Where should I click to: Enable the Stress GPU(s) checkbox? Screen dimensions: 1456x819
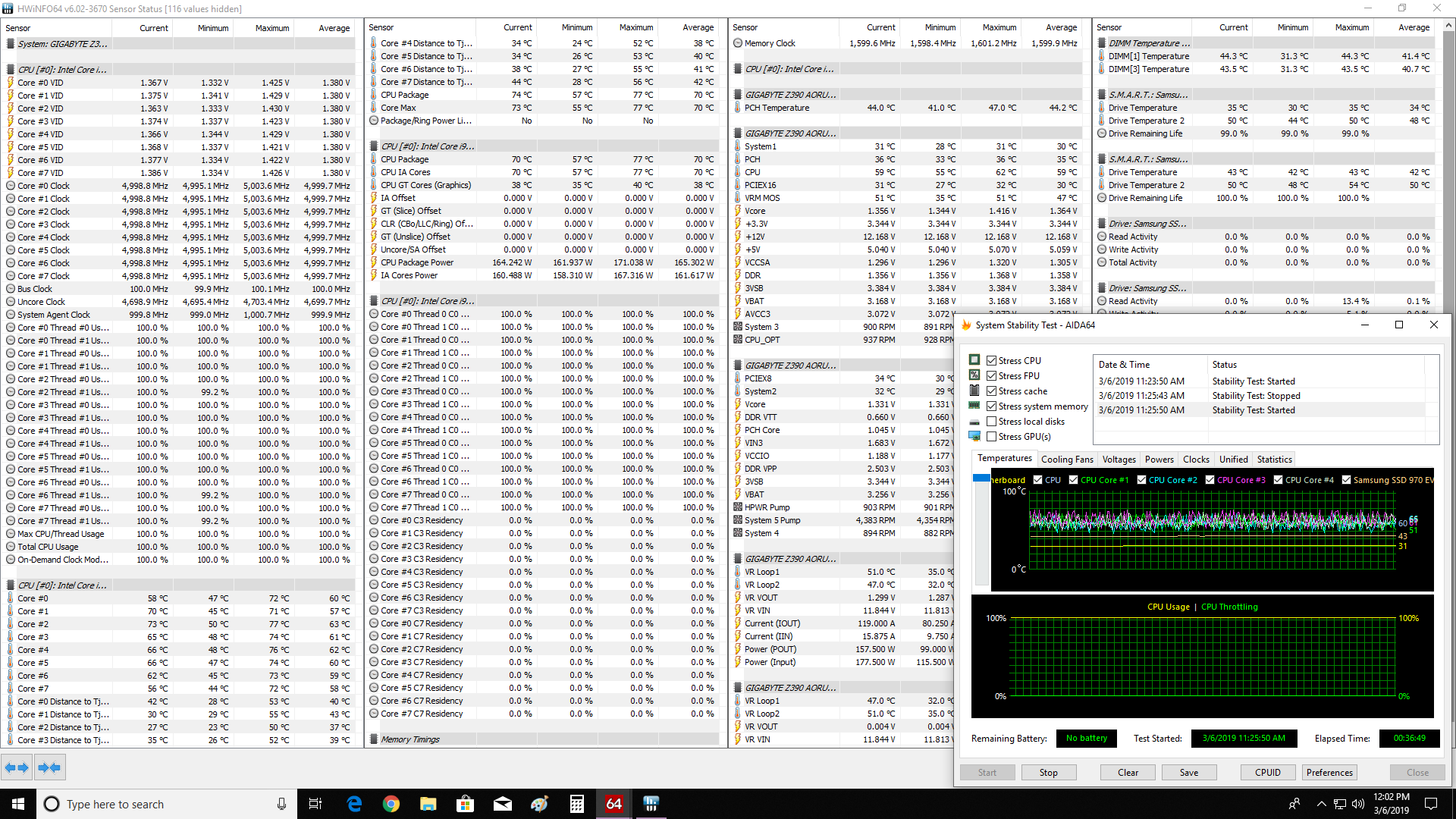click(x=991, y=437)
